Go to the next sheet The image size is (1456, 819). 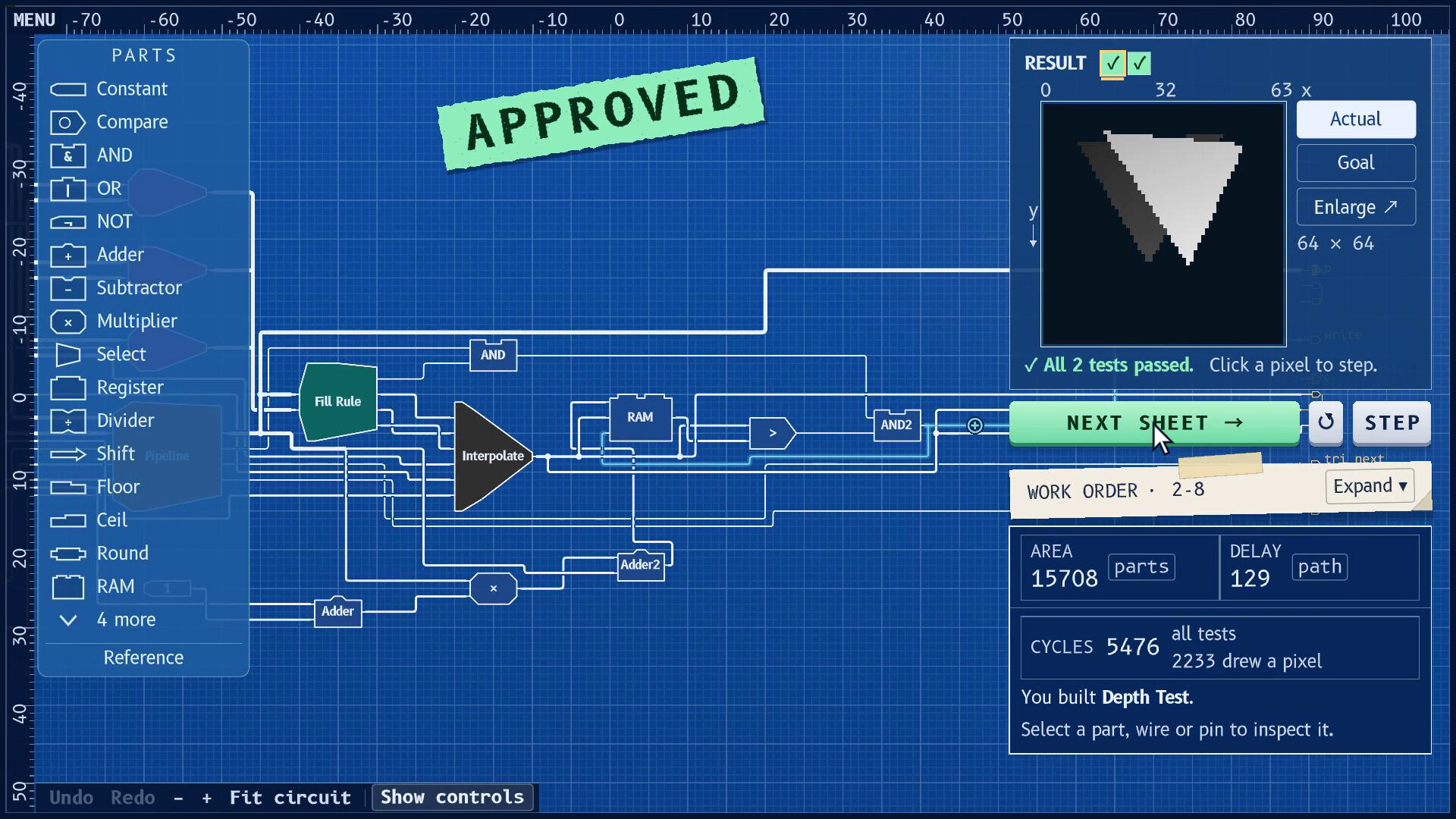1154,423
